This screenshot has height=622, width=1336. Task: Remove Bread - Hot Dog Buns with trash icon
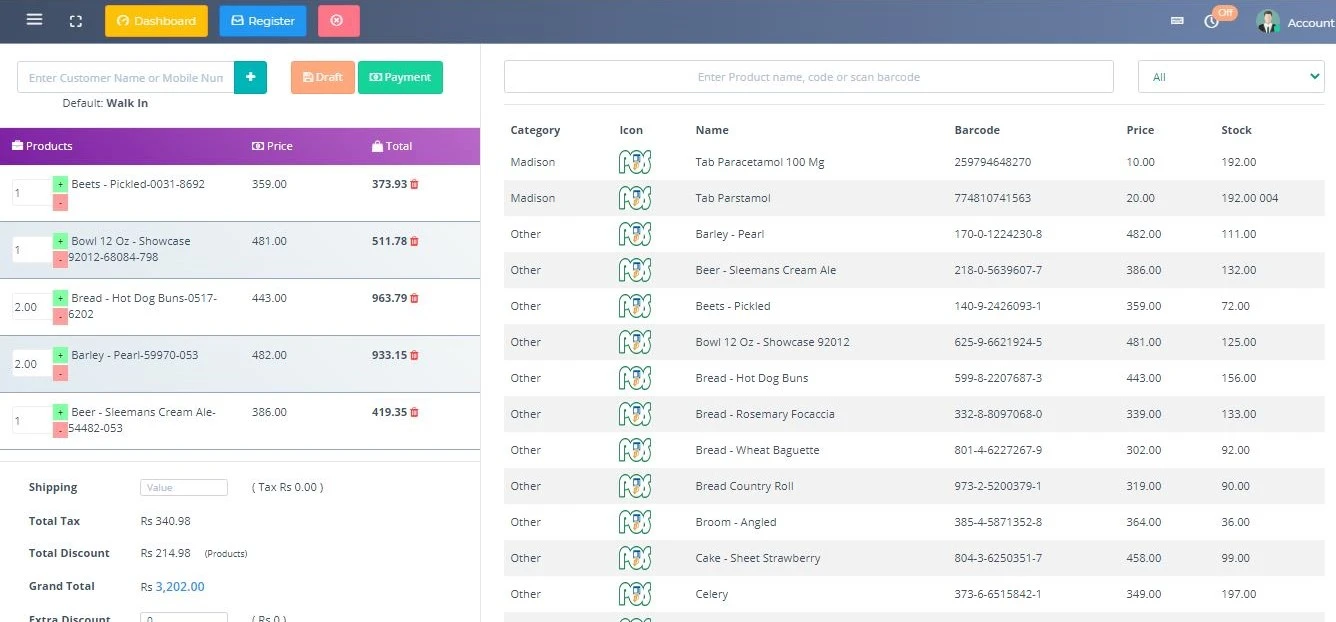(415, 298)
